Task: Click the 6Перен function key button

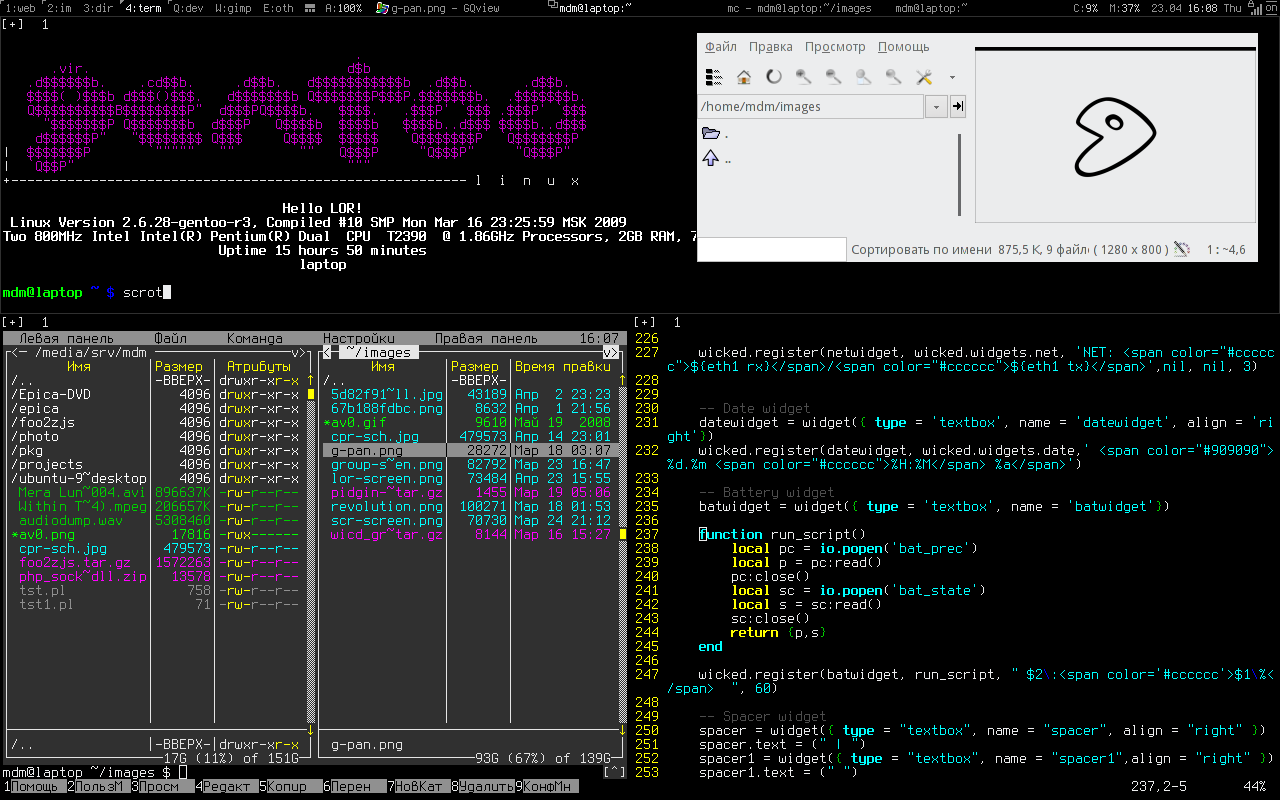Action: coord(355,786)
